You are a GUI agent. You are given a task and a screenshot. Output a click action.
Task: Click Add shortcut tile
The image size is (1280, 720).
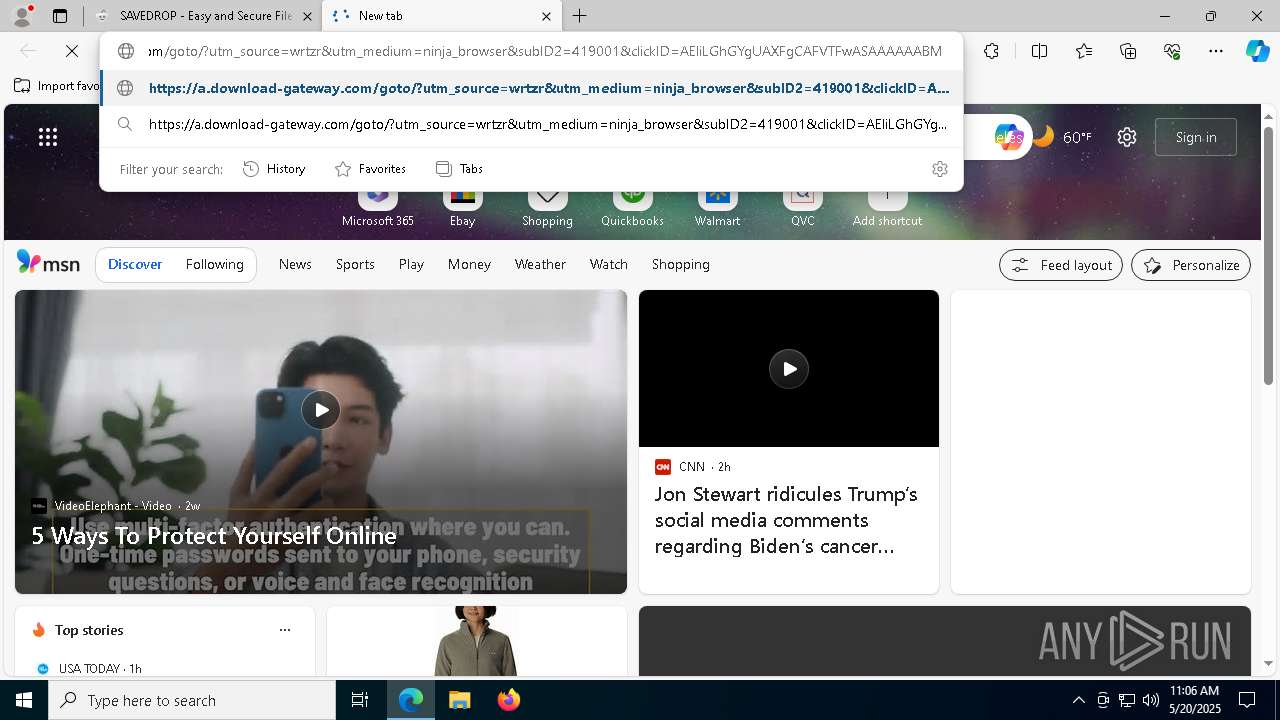pos(887,206)
